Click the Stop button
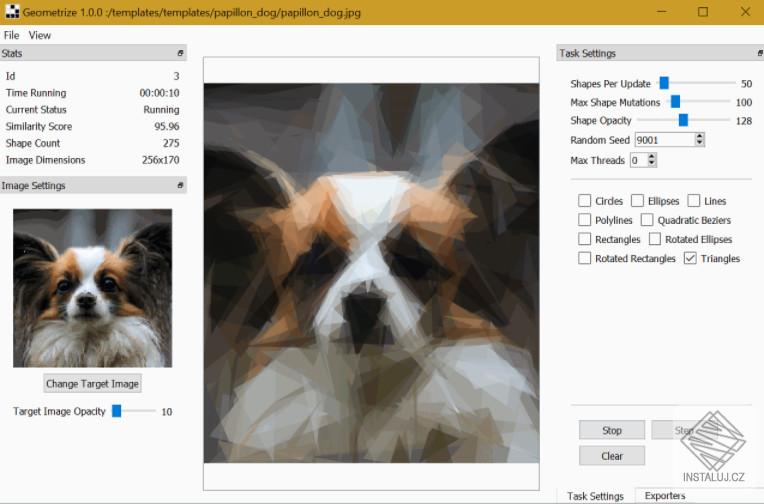764x504 pixels. coord(612,430)
